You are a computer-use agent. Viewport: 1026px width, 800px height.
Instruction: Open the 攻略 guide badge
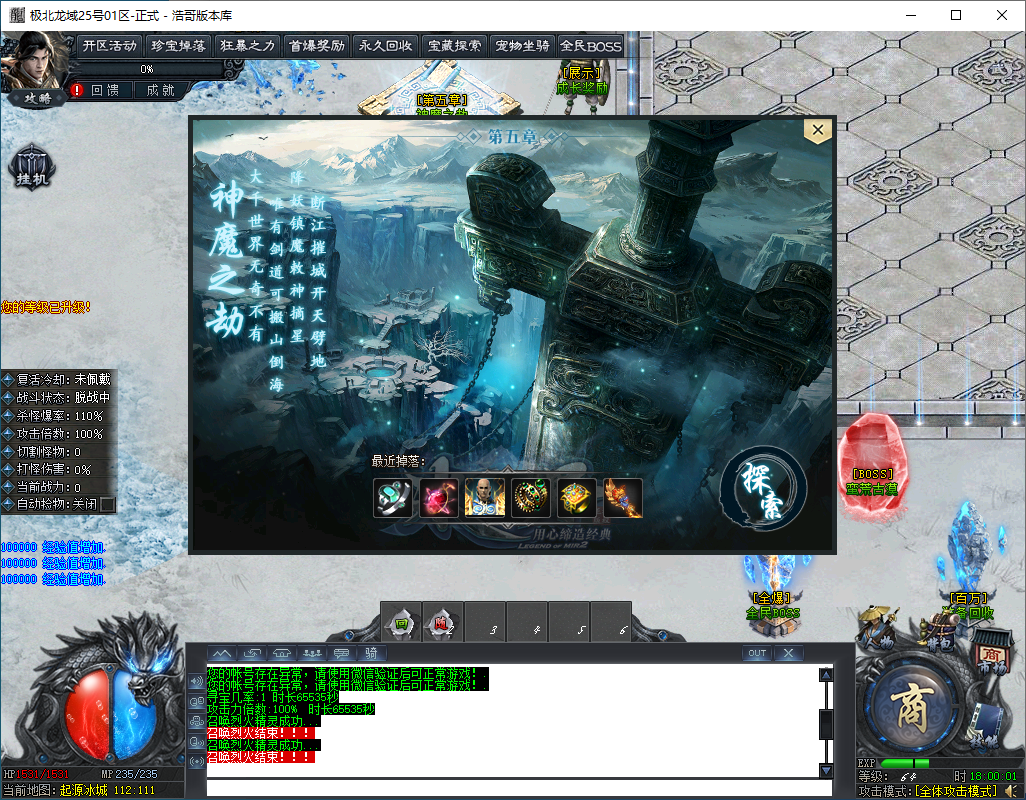pos(37,98)
